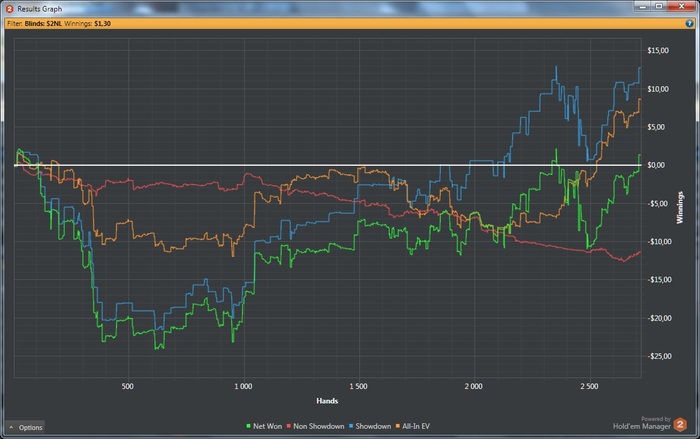700x439 pixels.
Task: Click the -$5,00 axis value
Action: [657, 204]
